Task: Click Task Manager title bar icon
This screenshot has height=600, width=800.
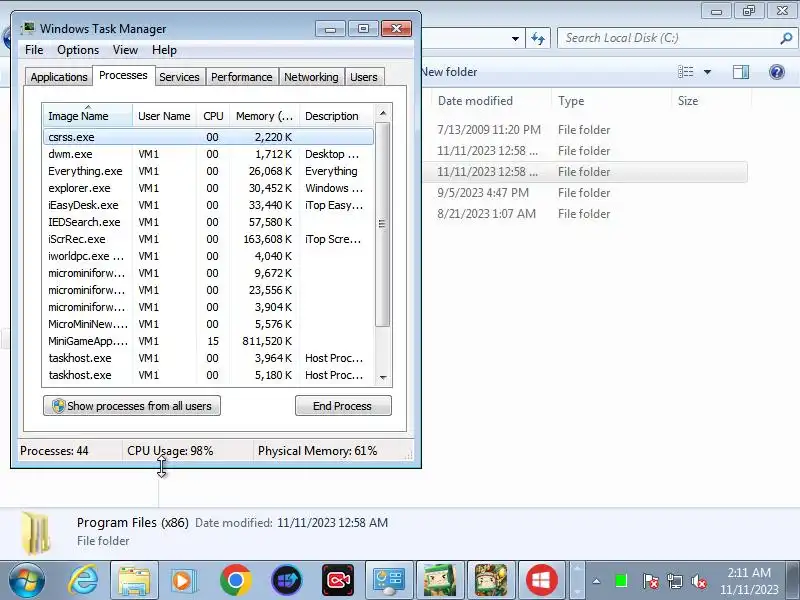Action: point(28,28)
